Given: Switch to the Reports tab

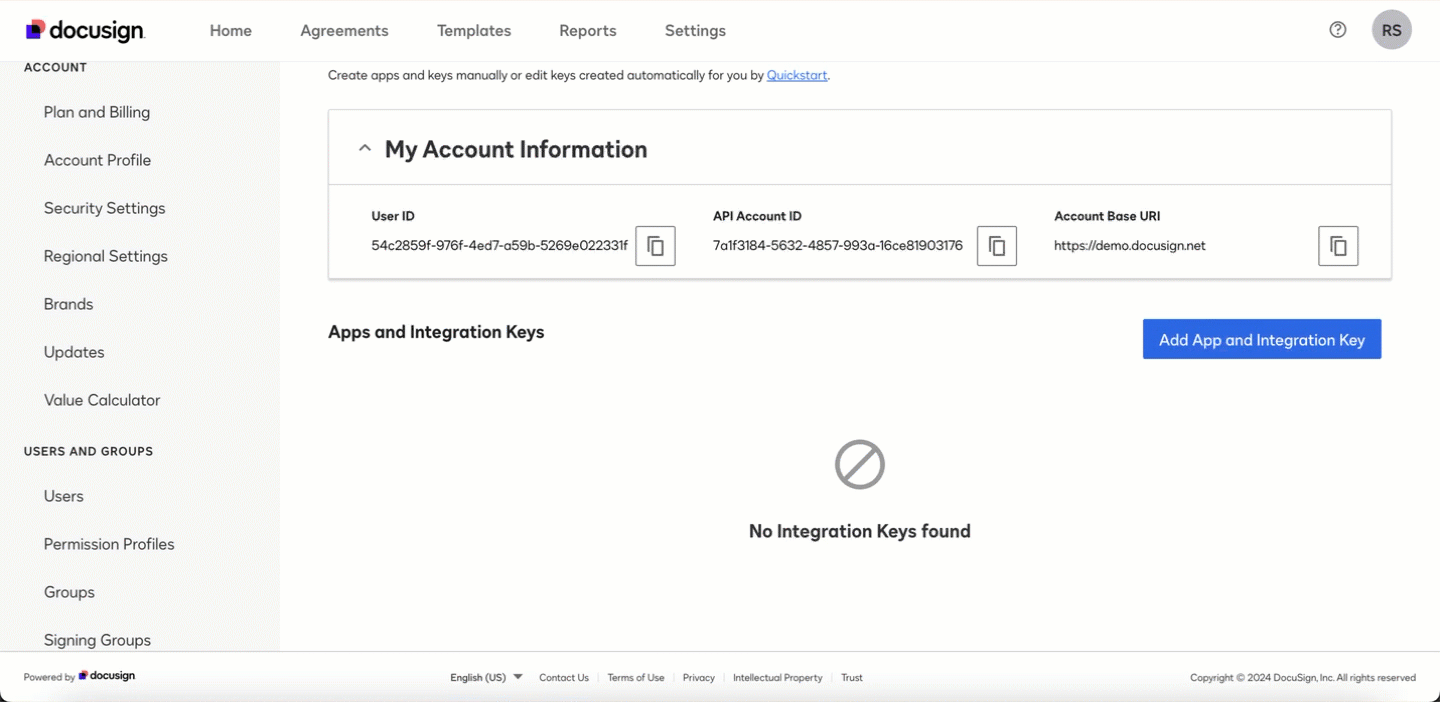Looking at the screenshot, I should 588,31.
